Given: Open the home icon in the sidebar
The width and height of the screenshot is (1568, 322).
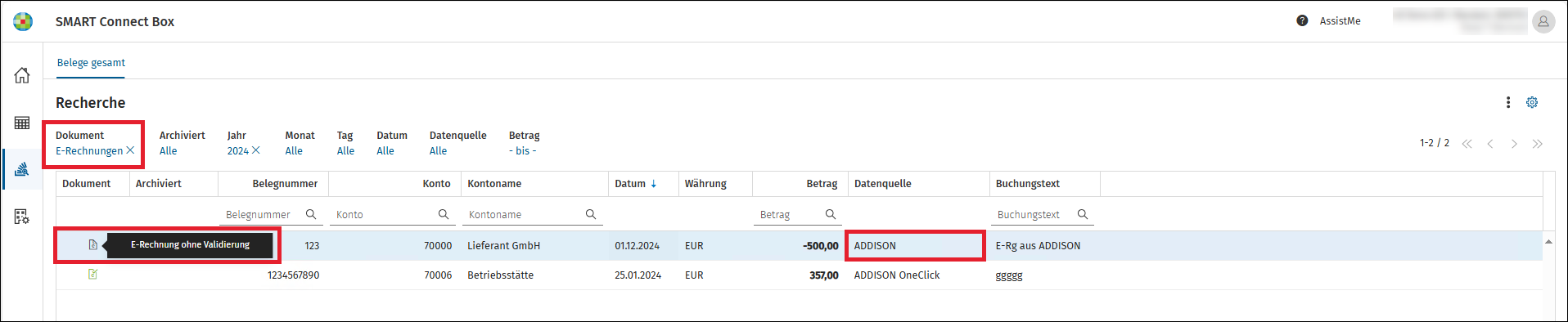Looking at the screenshot, I should pyautogui.click(x=22, y=75).
